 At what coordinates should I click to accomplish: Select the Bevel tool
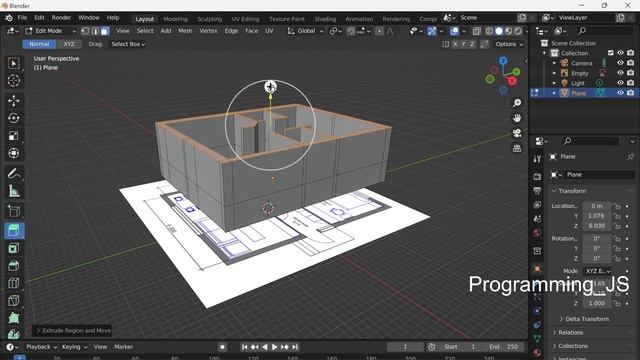(x=14, y=266)
